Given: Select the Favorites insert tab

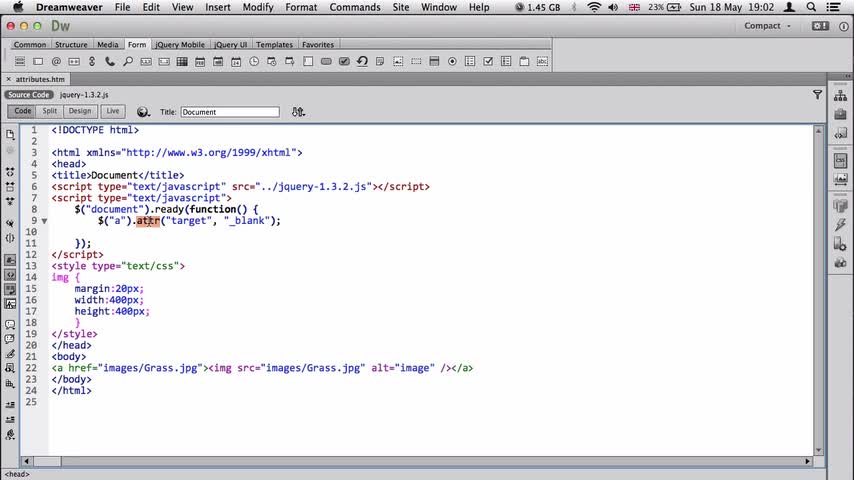Looking at the screenshot, I should click(318, 45).
